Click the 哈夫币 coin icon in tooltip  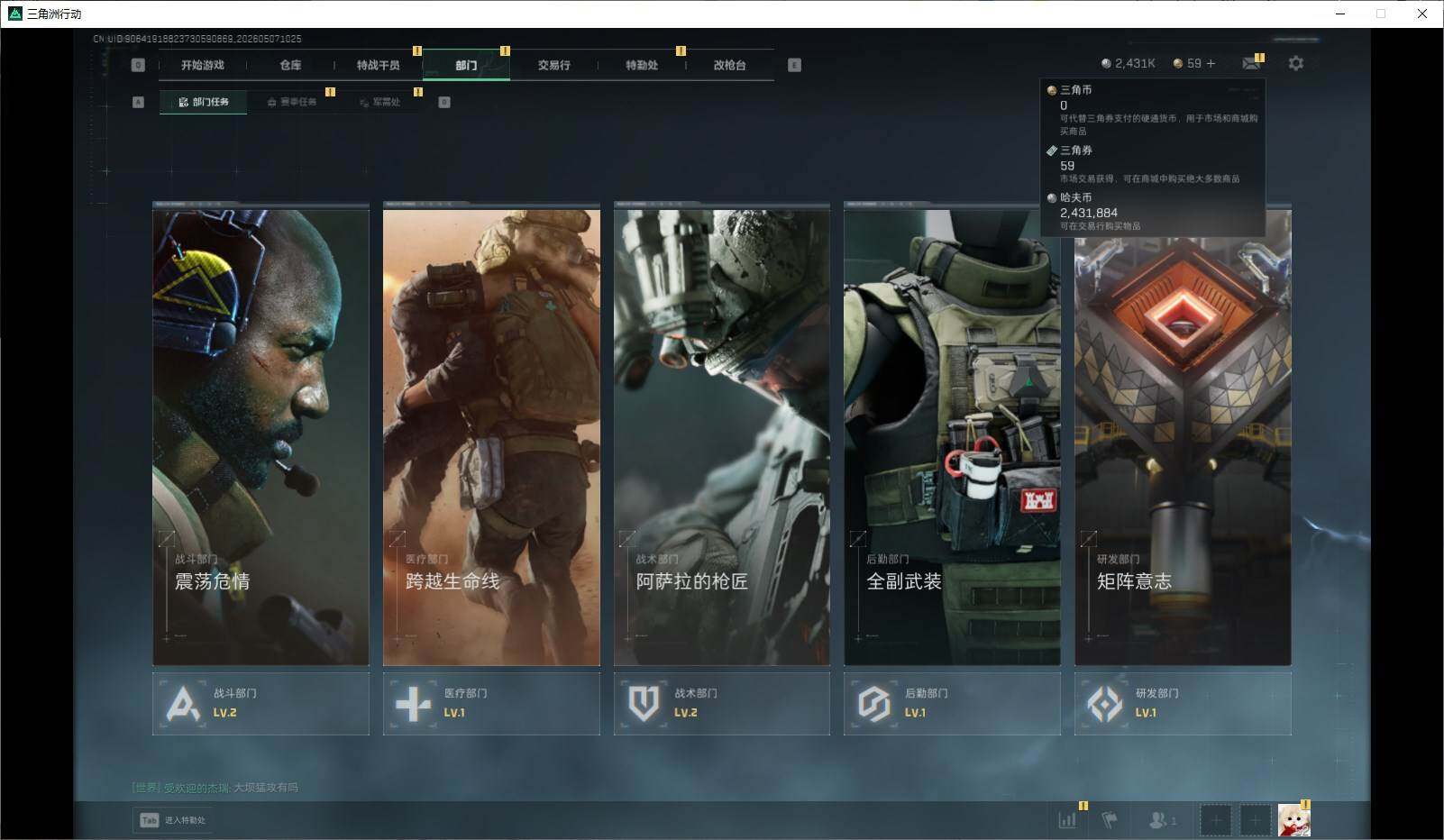[1051, 197]
